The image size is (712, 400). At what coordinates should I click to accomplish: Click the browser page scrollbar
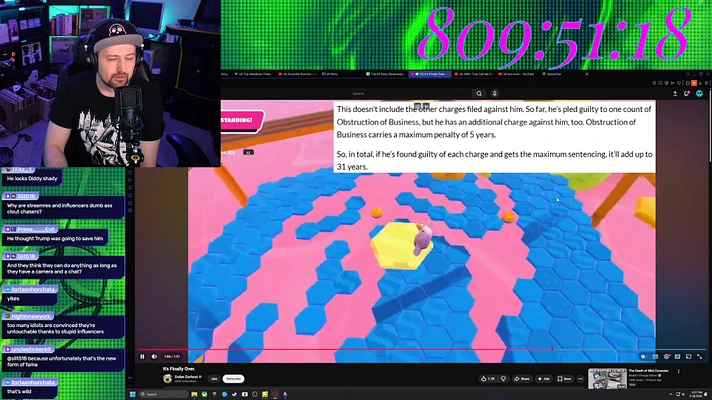710,127
